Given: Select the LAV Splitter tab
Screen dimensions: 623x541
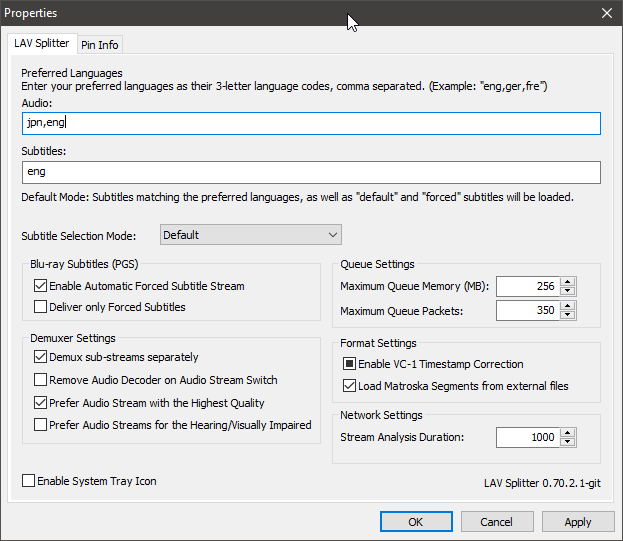Looking at the screenshot, I should [42, 44].
